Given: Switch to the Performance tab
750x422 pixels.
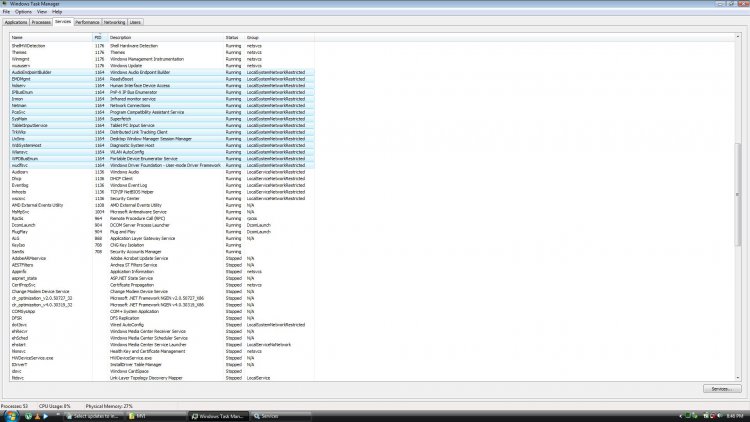Looking at the screenshot, I should pos(88,22).
